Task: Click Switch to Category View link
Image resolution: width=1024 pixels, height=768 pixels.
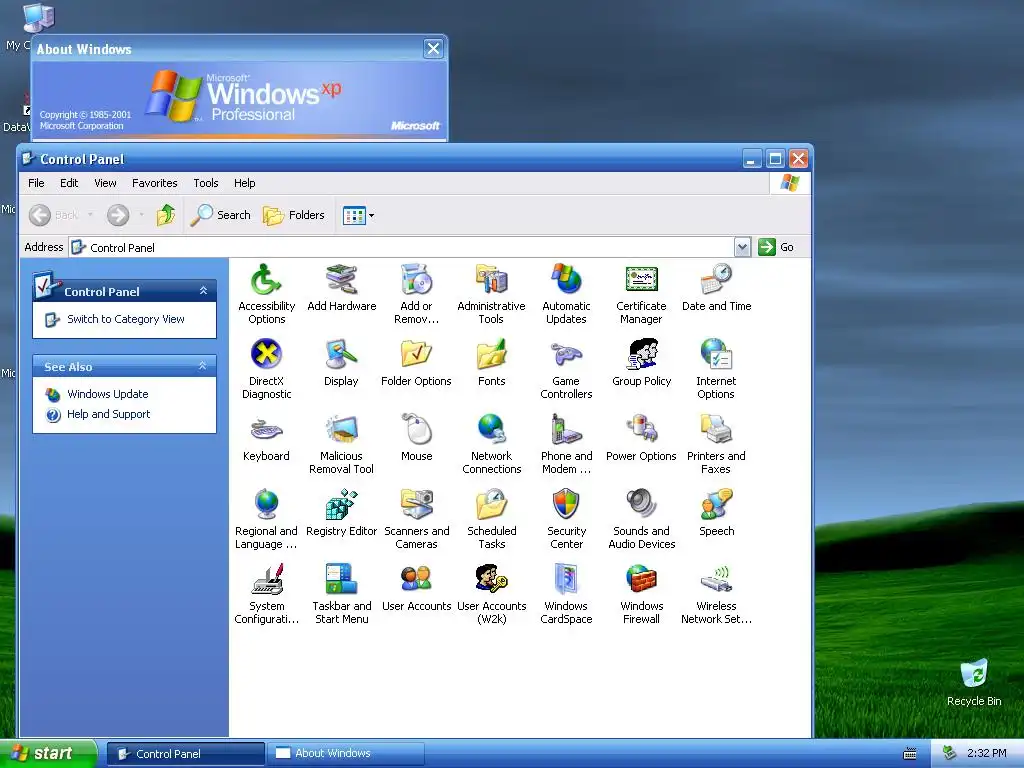Action: pos(125,319)
